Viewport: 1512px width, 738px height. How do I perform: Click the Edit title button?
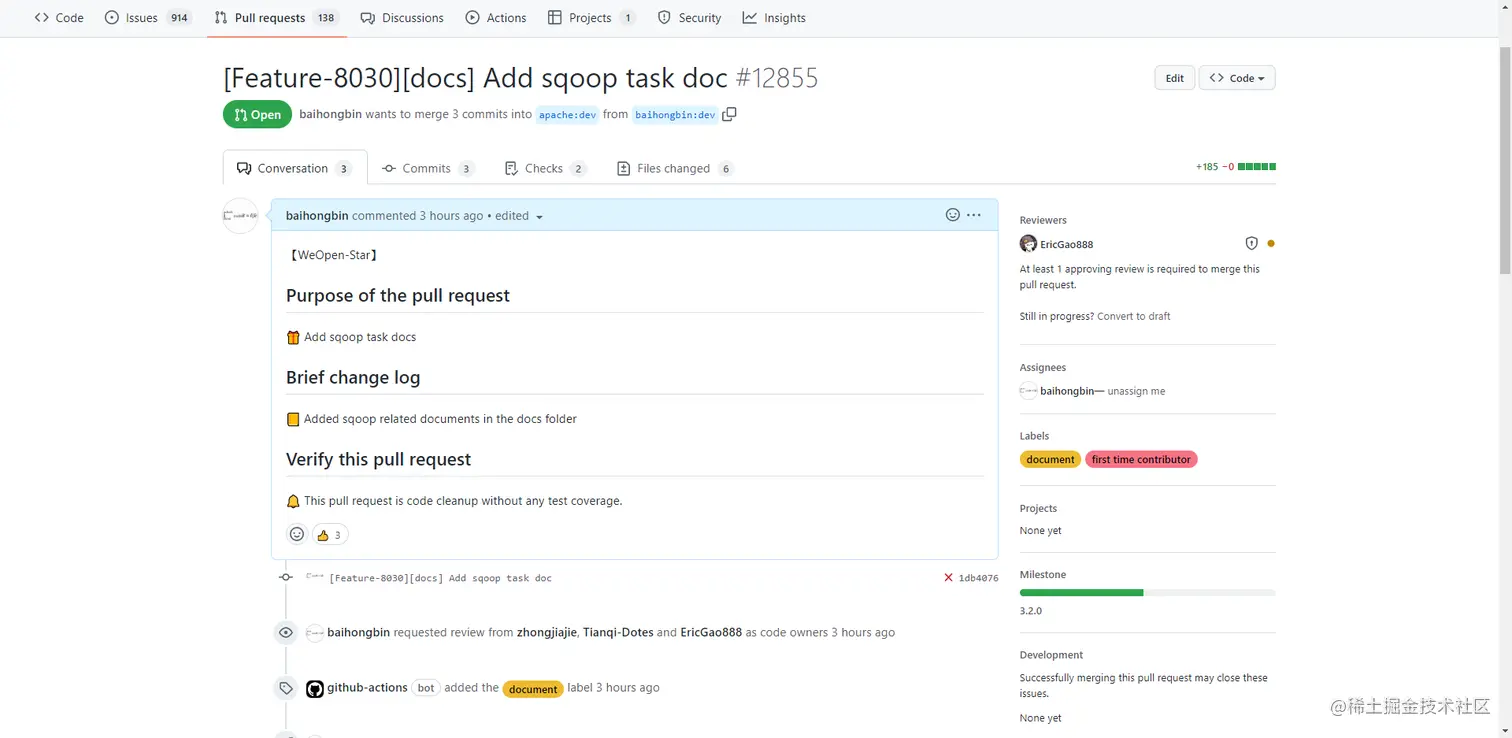click(1174, 78)
